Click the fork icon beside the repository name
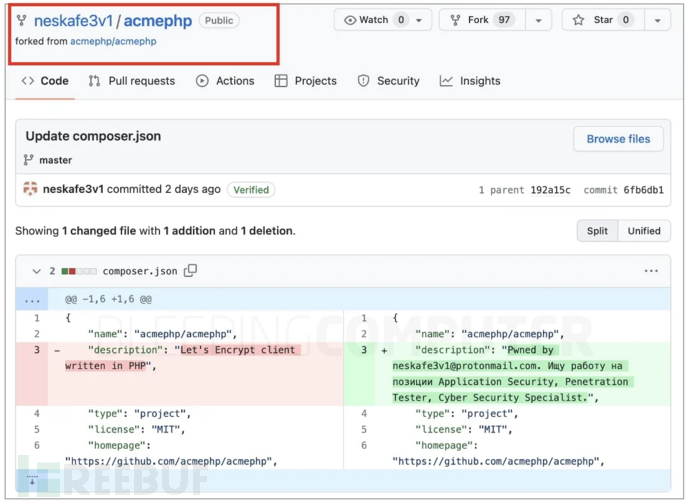The image size is (690, 504). pyautogui.click(x=22, y=21)
